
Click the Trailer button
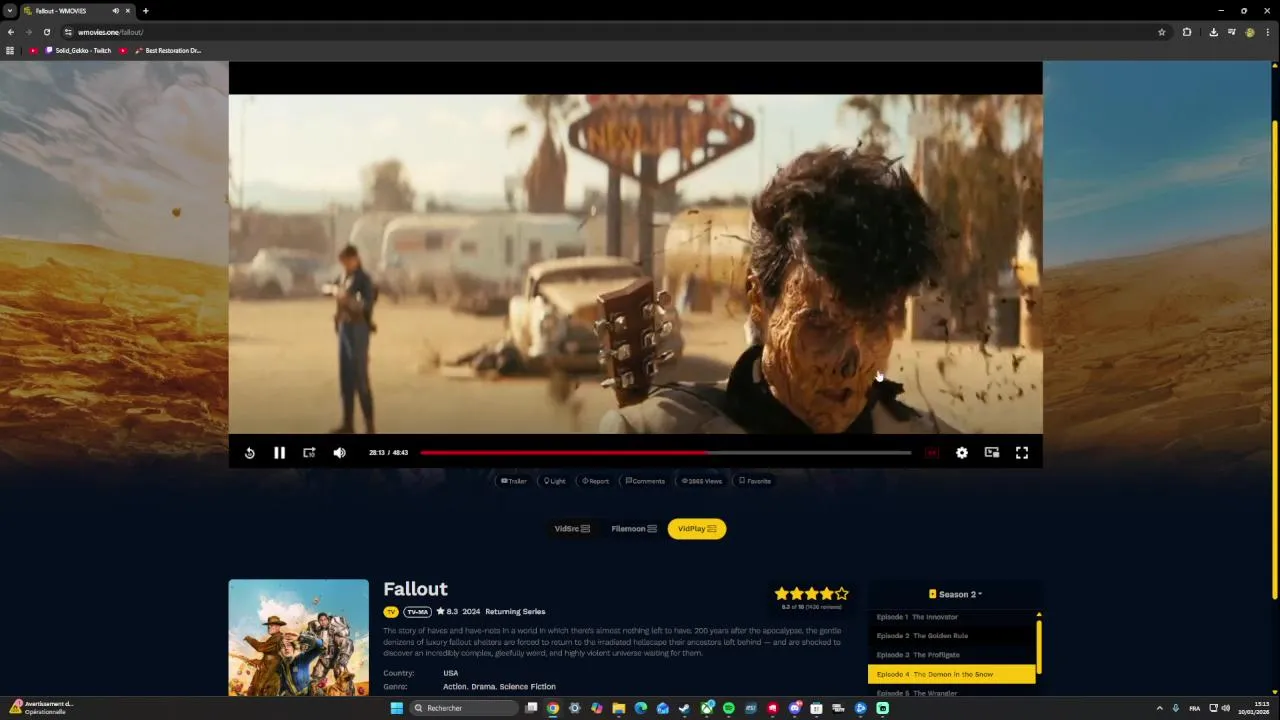click(x=514, y=481)
